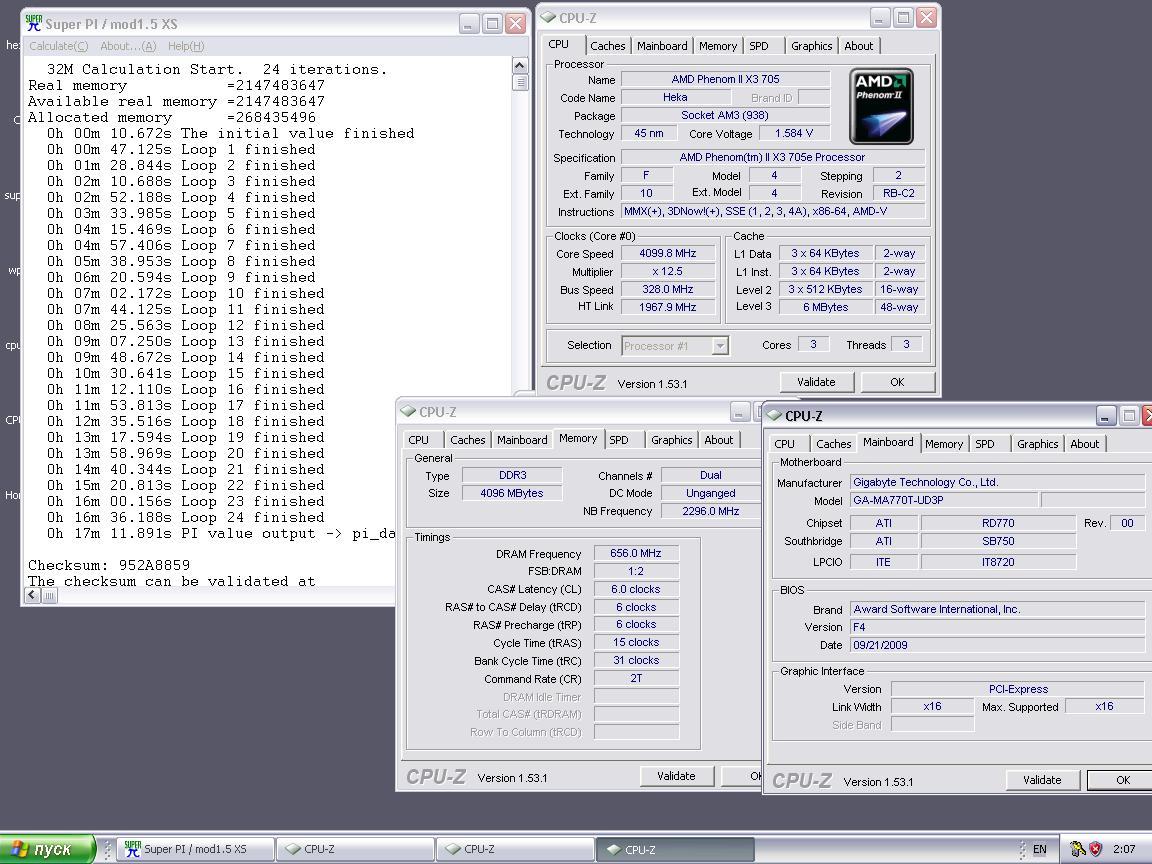Open the Windows Start (пуск) button
1152x864 pixels.
pos(47,849)
